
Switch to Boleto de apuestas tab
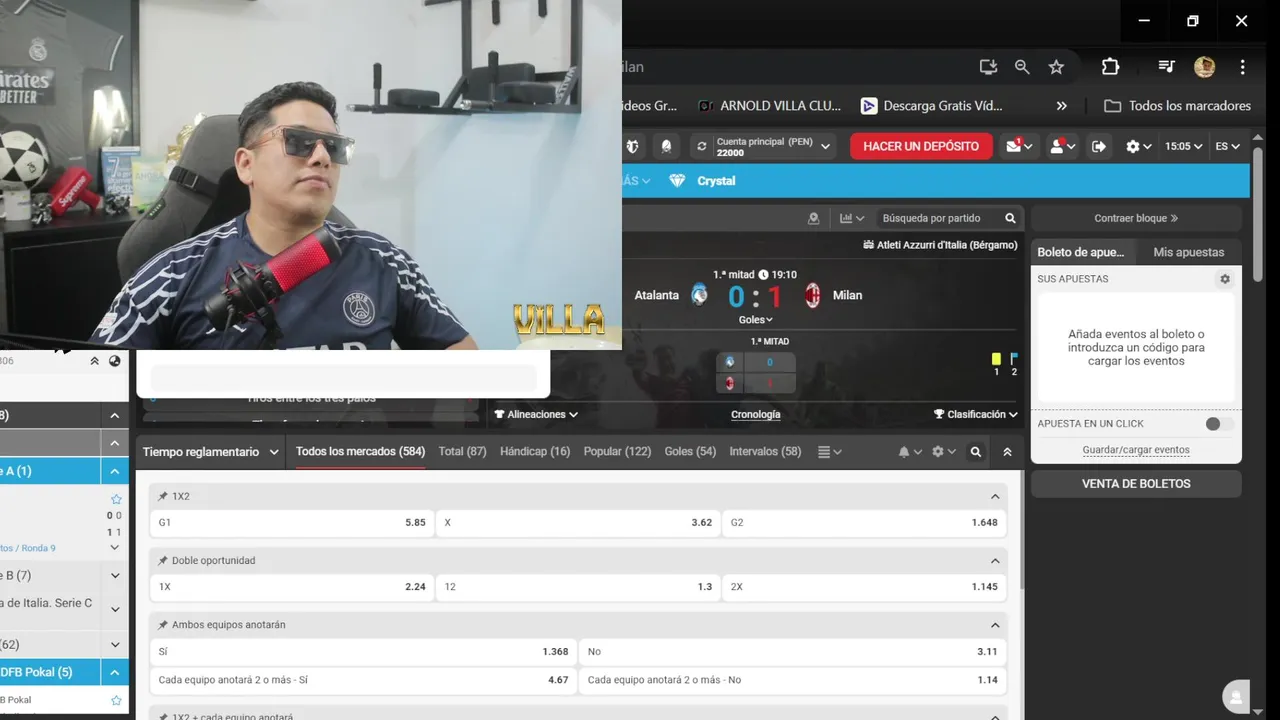click(1080, 252)
